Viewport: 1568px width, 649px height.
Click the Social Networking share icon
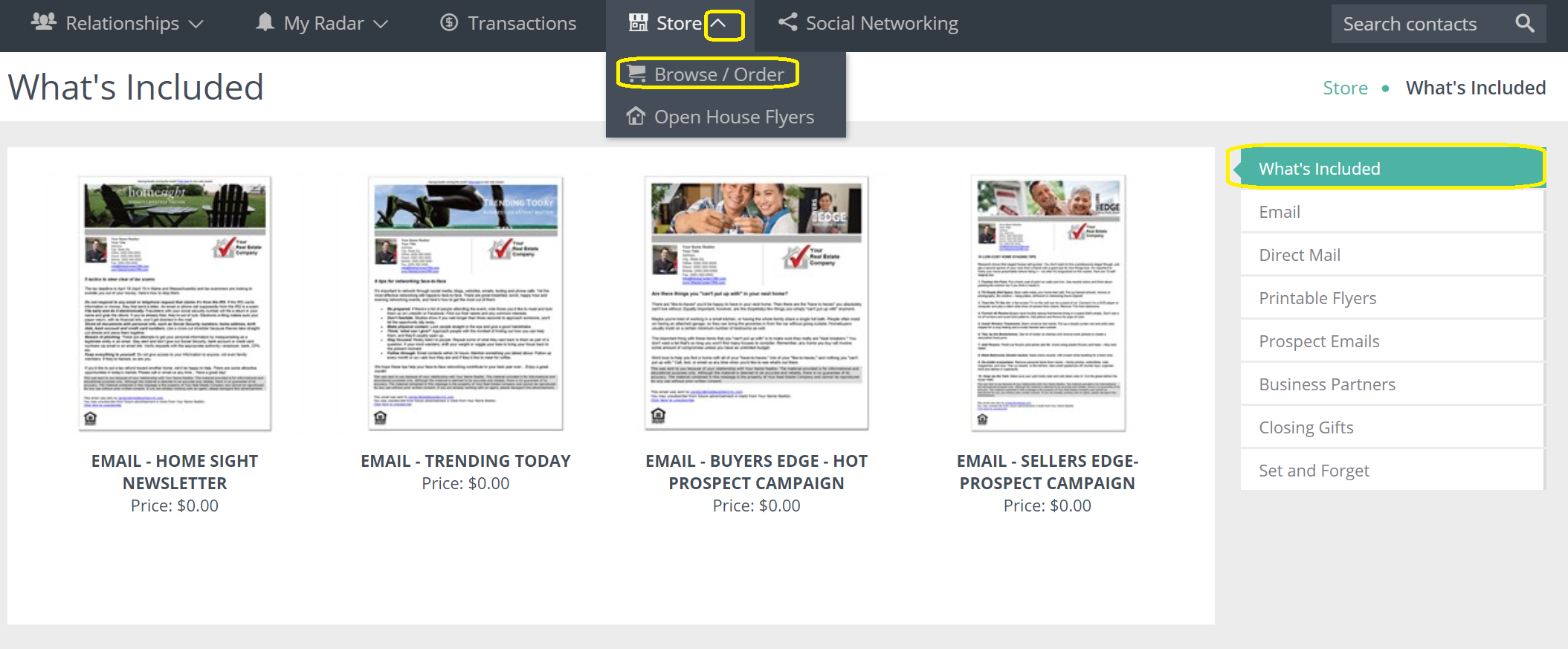[787, 22]
